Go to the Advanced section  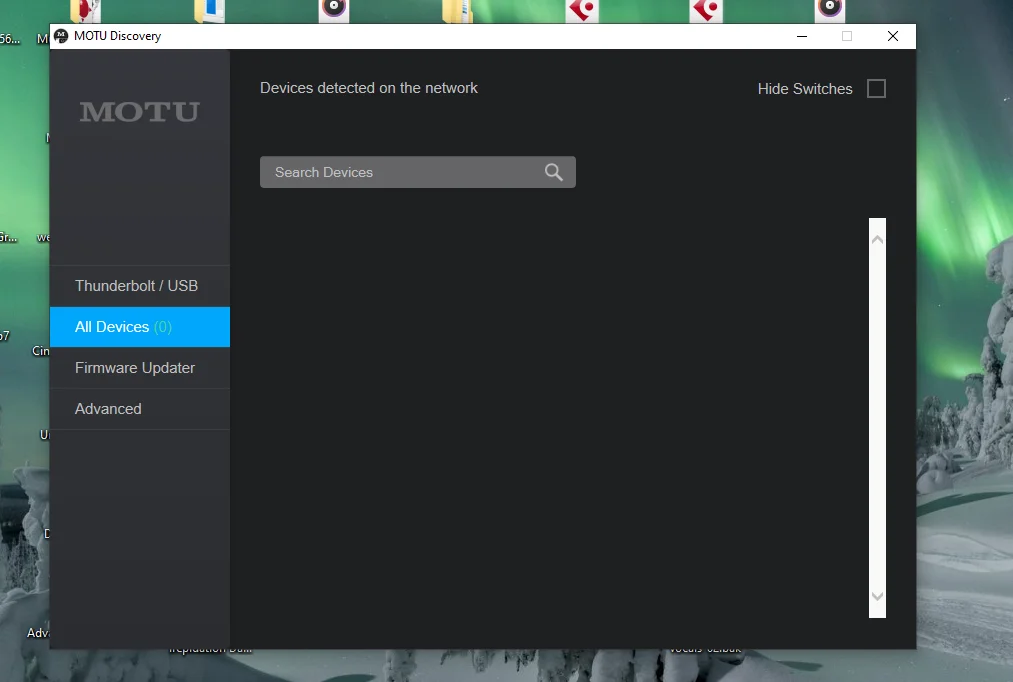(x=140, y=409)
